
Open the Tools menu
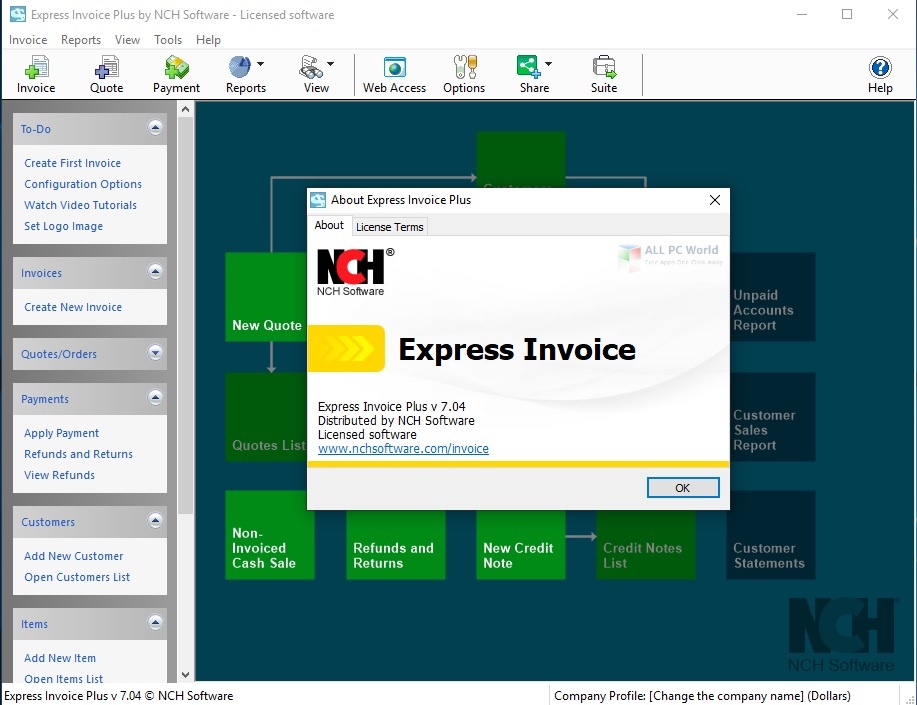coord(168,40)
